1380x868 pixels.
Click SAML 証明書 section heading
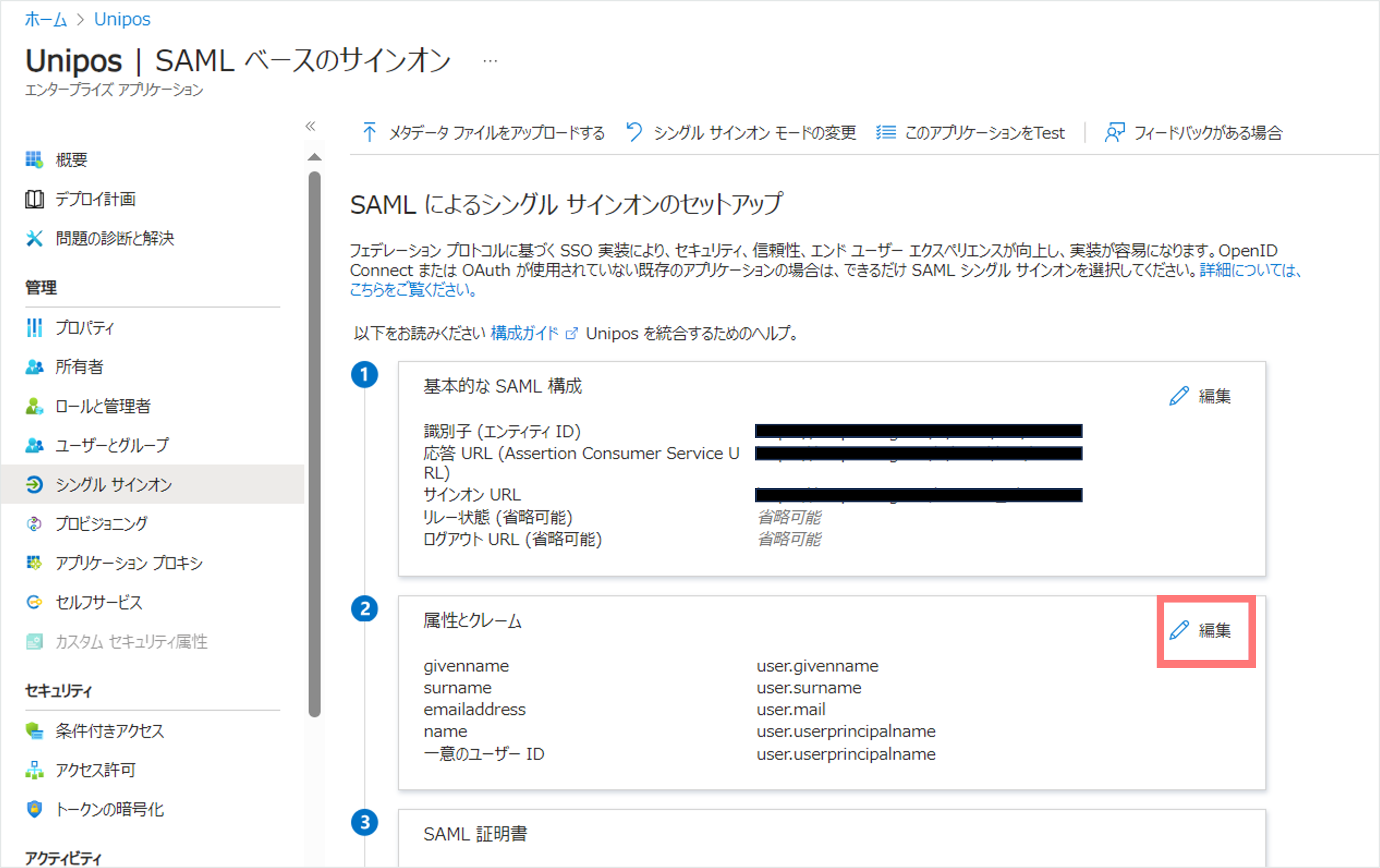[x=475, y=834]
